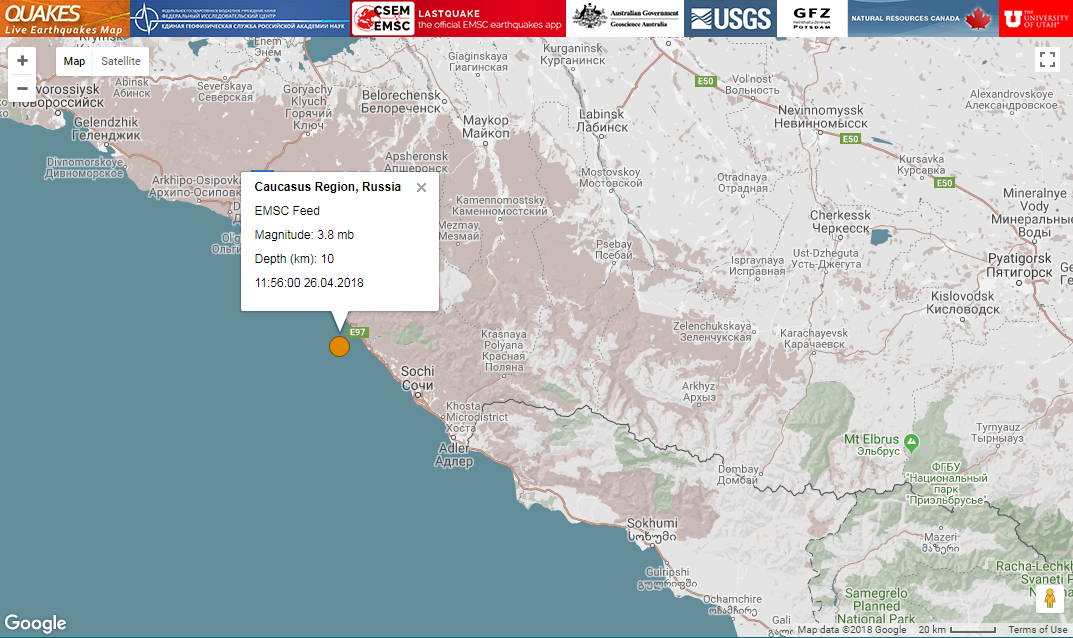Click the Street View pegman icon
Image resolution: width=1073 pixels, height=638 pixels.
point(1049,598)
